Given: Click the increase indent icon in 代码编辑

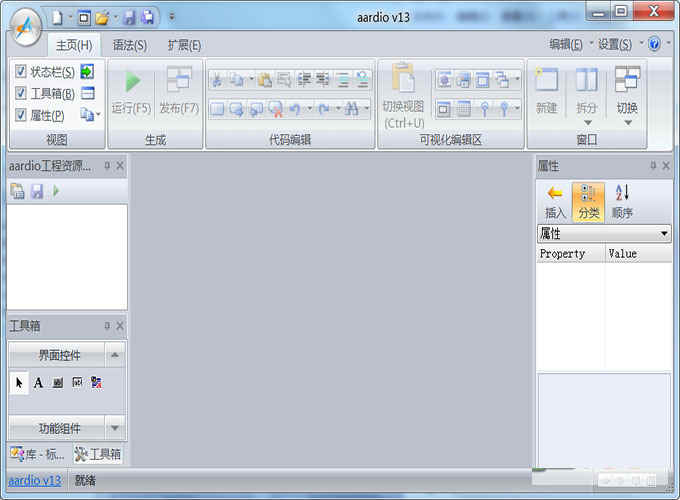Looking at the screenshot, I should tap(323, 80).
